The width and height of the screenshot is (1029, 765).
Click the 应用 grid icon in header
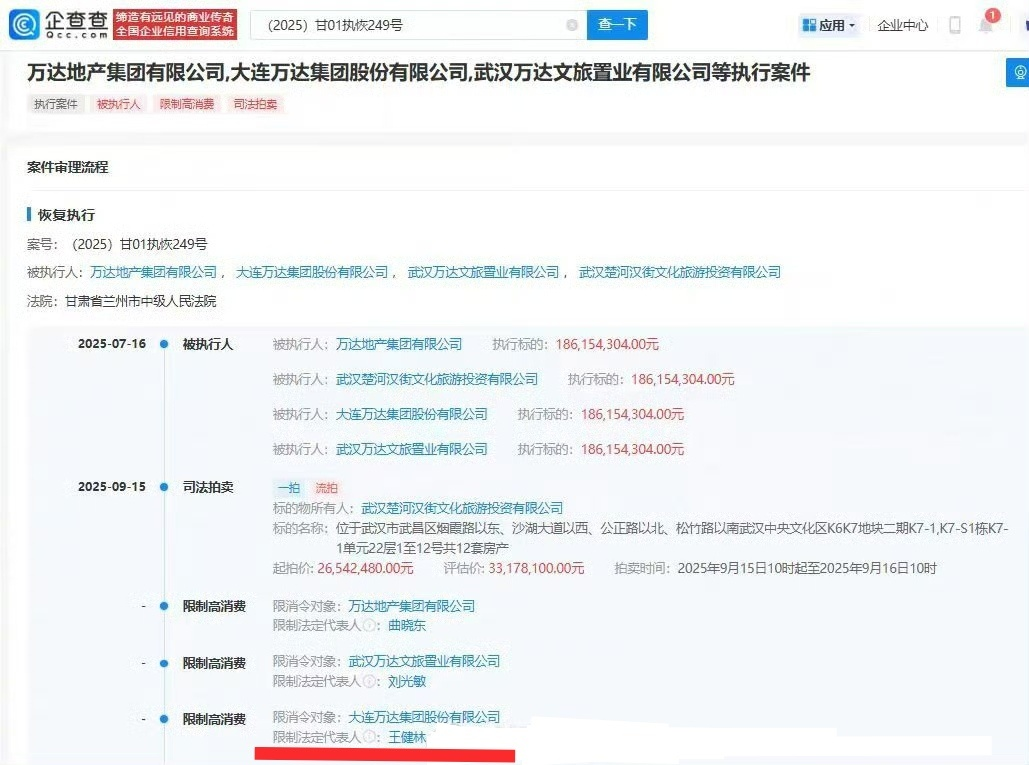810,25
